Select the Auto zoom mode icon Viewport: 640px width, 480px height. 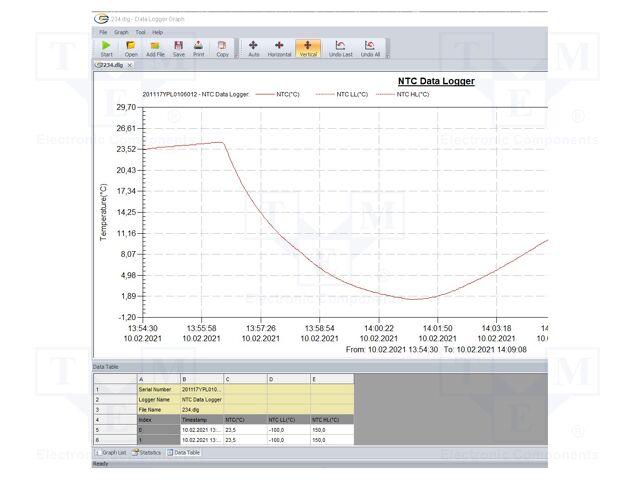[x=252, y=47]
